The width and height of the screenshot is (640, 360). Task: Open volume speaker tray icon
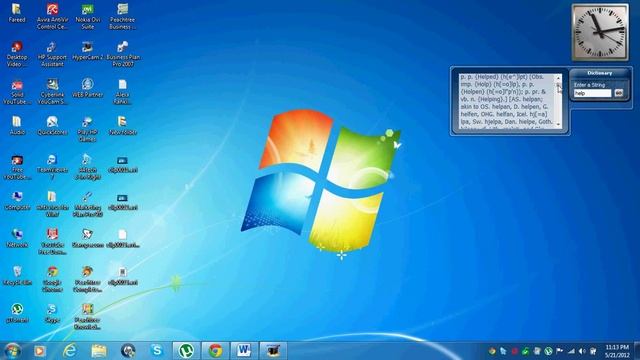(582, 351)
